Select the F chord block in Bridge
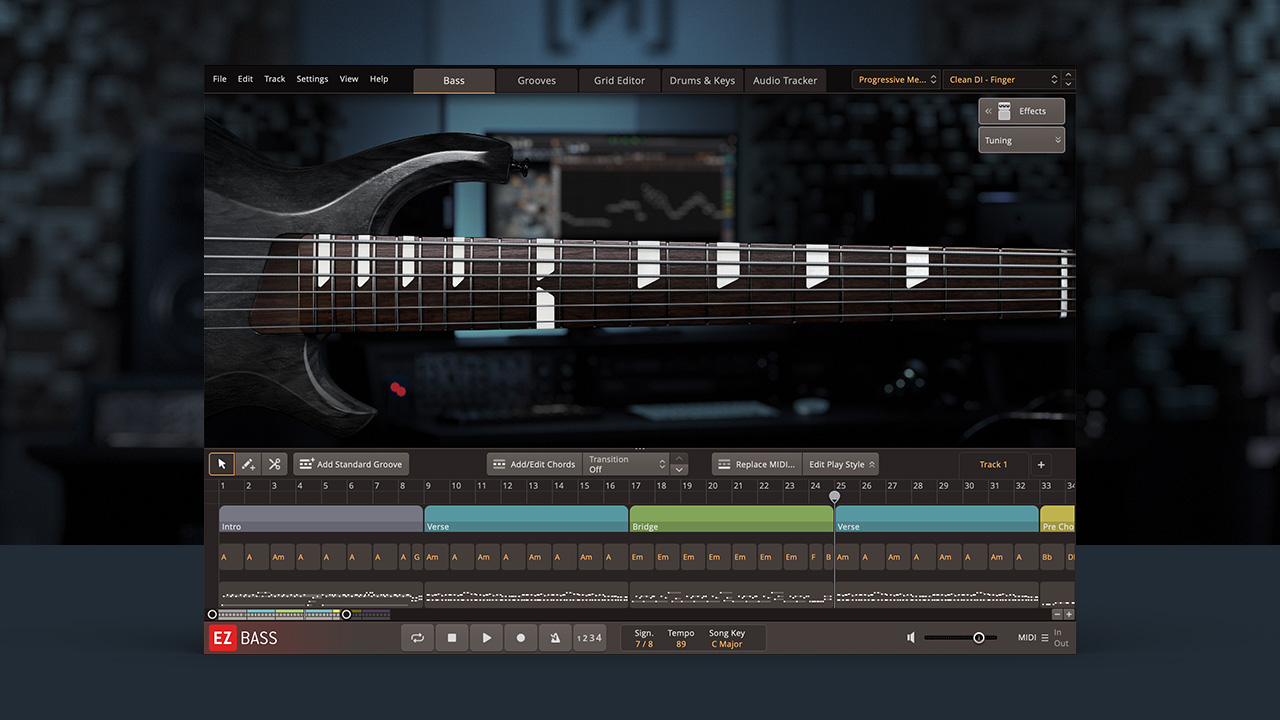 [814, 557]
